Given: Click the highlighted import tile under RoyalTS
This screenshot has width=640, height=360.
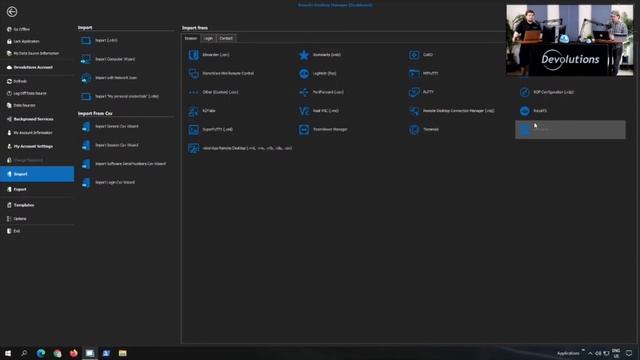Looking at the screenshot, I should (570, 130).
